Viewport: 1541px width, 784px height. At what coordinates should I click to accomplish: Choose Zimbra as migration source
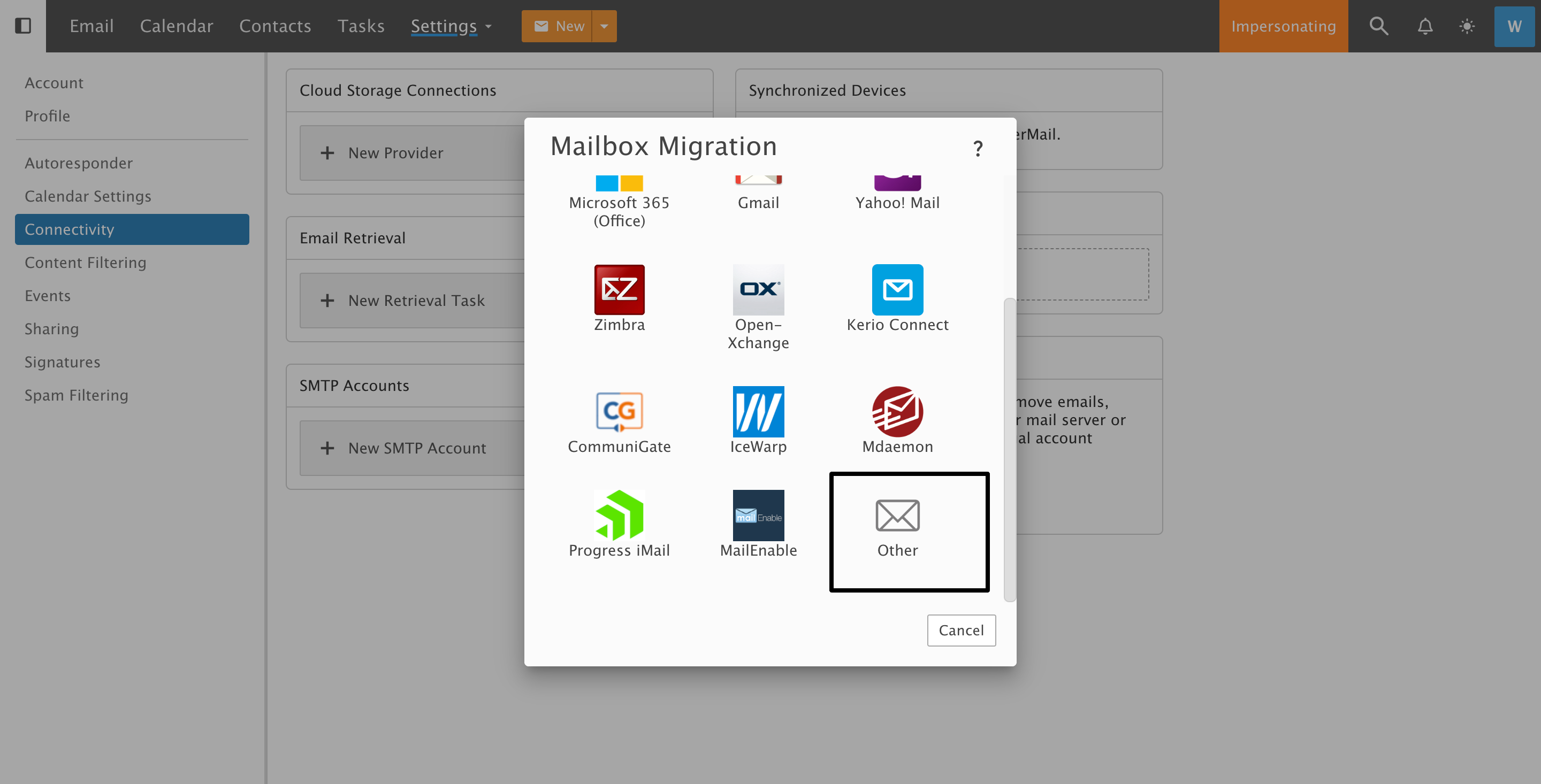click(x=619, y=298)
